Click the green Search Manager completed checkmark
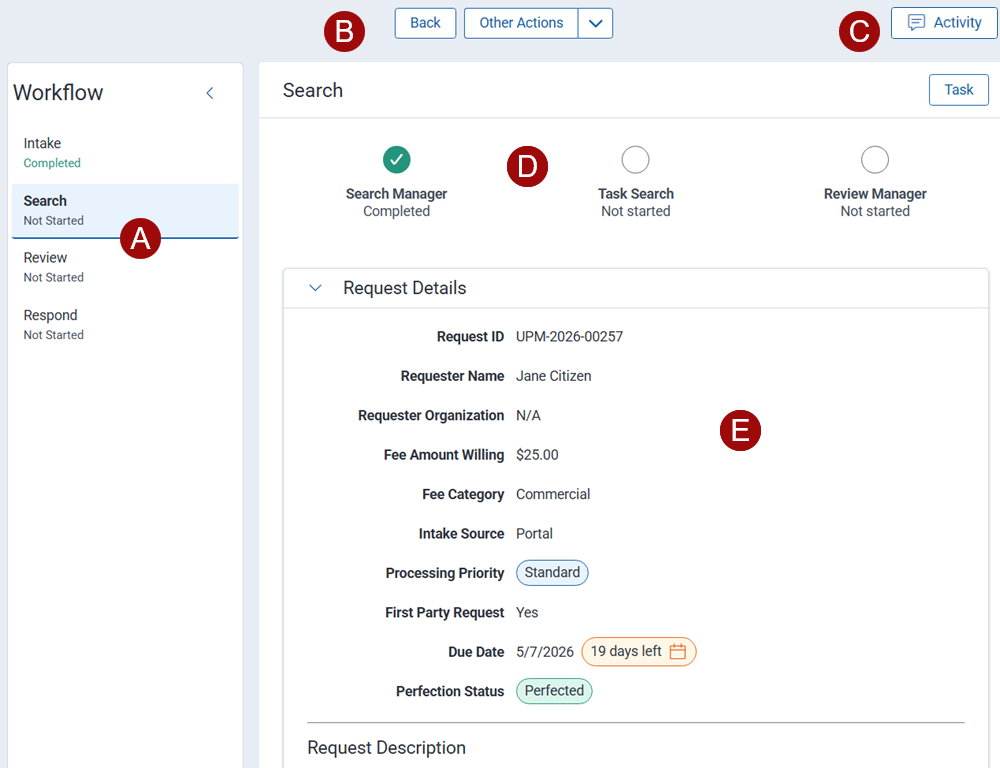The image size is (1000, 768). [397, 159]
